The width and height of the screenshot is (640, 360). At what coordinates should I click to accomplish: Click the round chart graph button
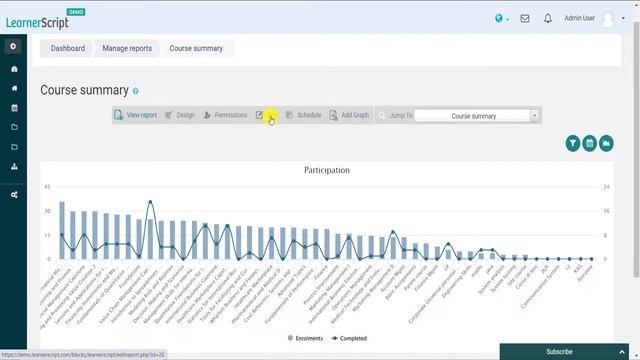606,143
